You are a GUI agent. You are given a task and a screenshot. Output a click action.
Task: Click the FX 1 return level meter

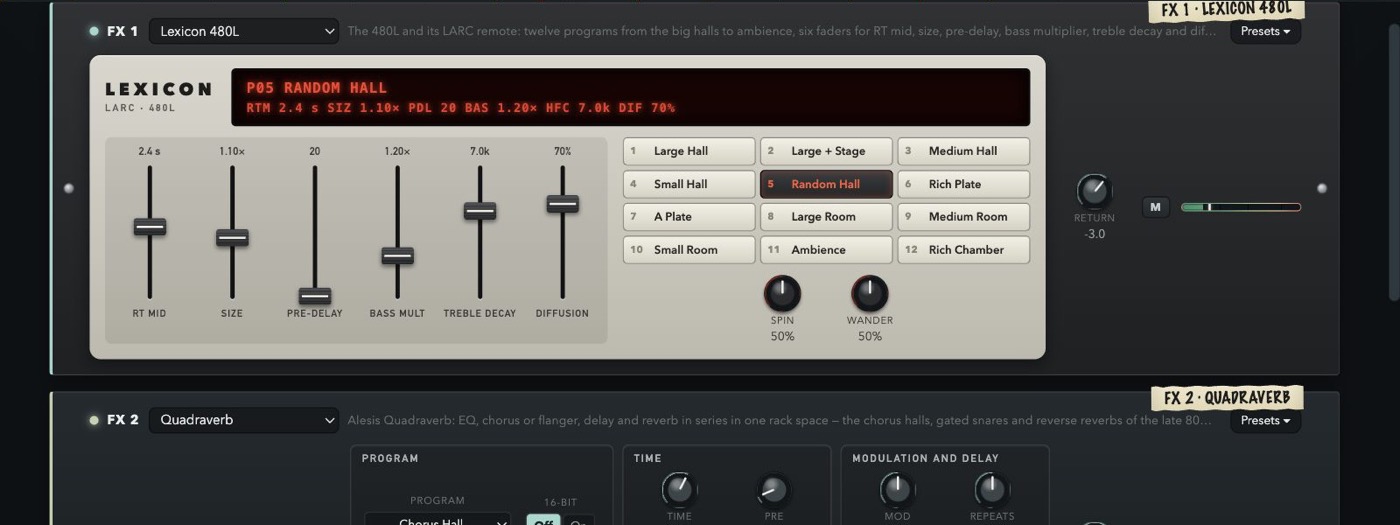click(x=1241, y=207)
